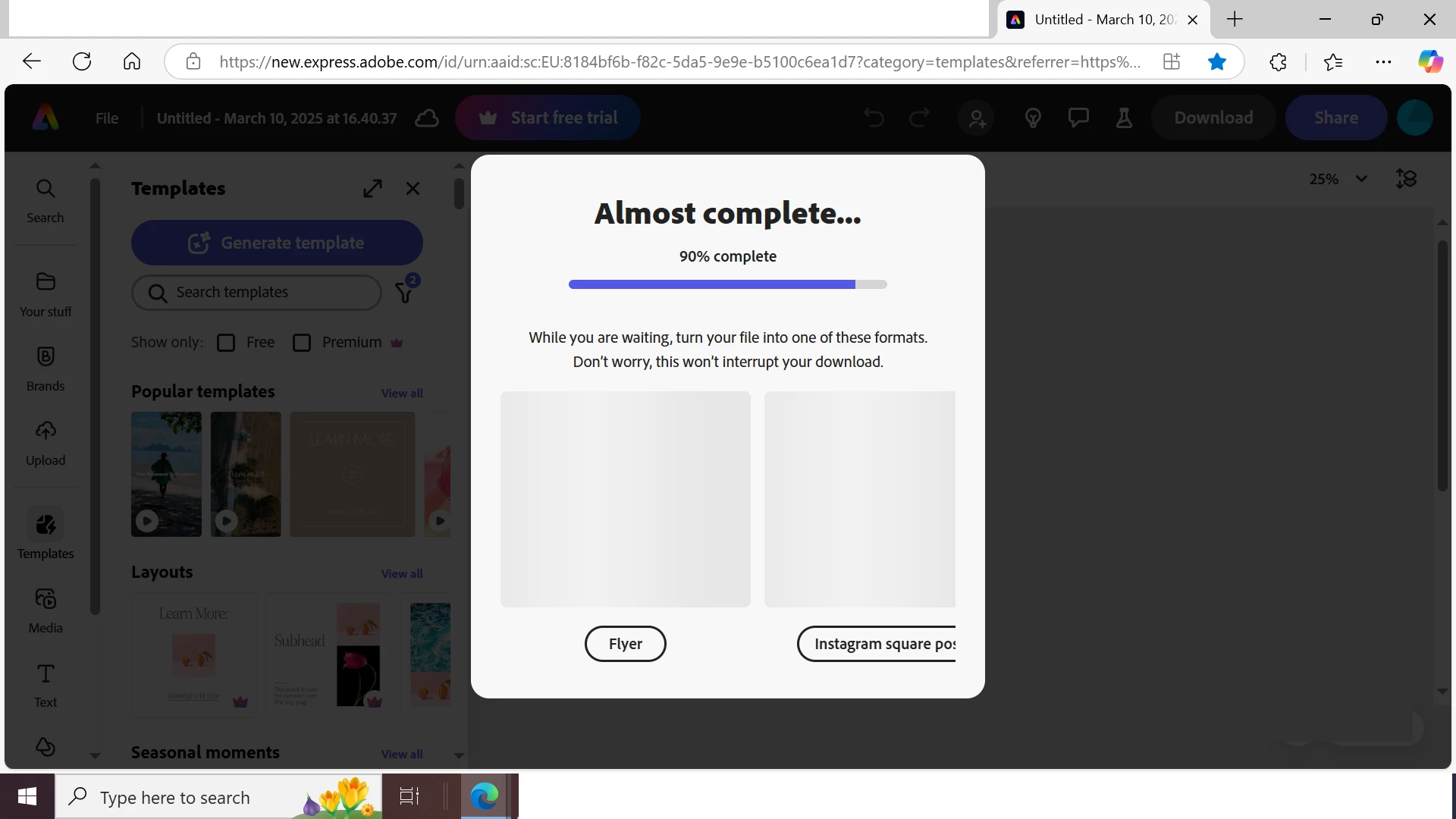The width and height of the screenshot is (1456, 819).
Task: Open the Media panel icon
Action: [x=45, y=610]
